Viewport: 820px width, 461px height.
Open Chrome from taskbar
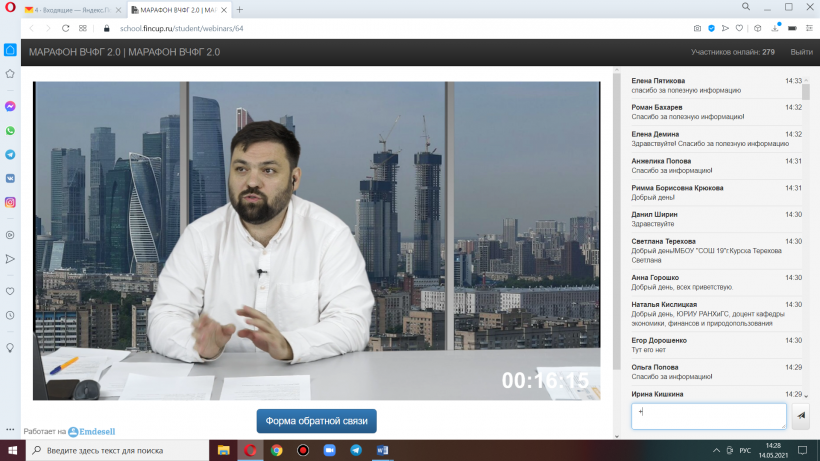277,450
